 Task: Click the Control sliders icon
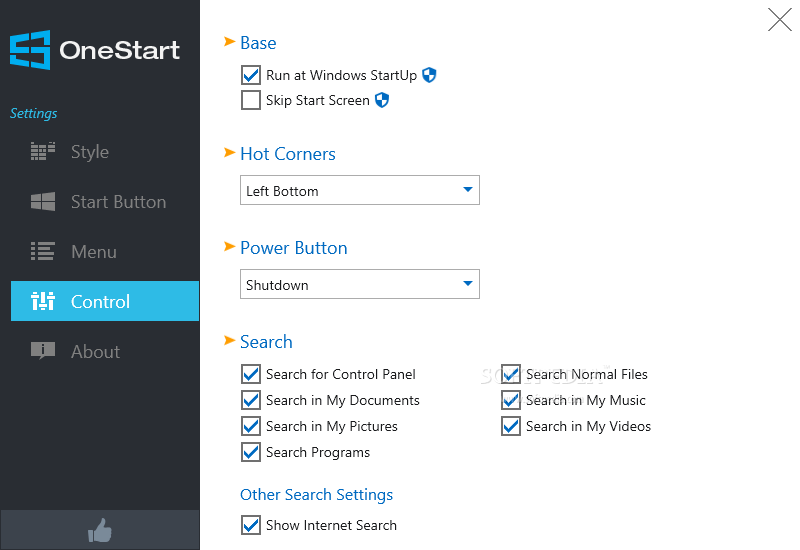click(x=43, y=301)
